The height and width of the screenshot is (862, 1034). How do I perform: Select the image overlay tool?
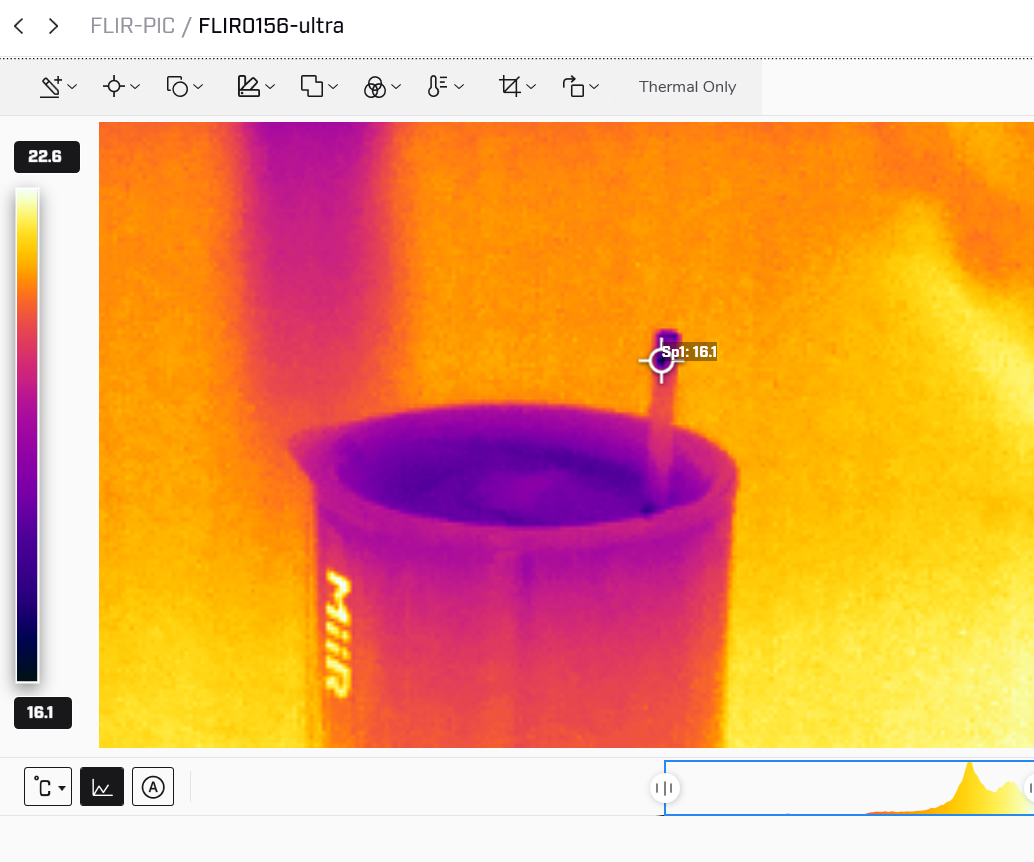click(311, 87)
